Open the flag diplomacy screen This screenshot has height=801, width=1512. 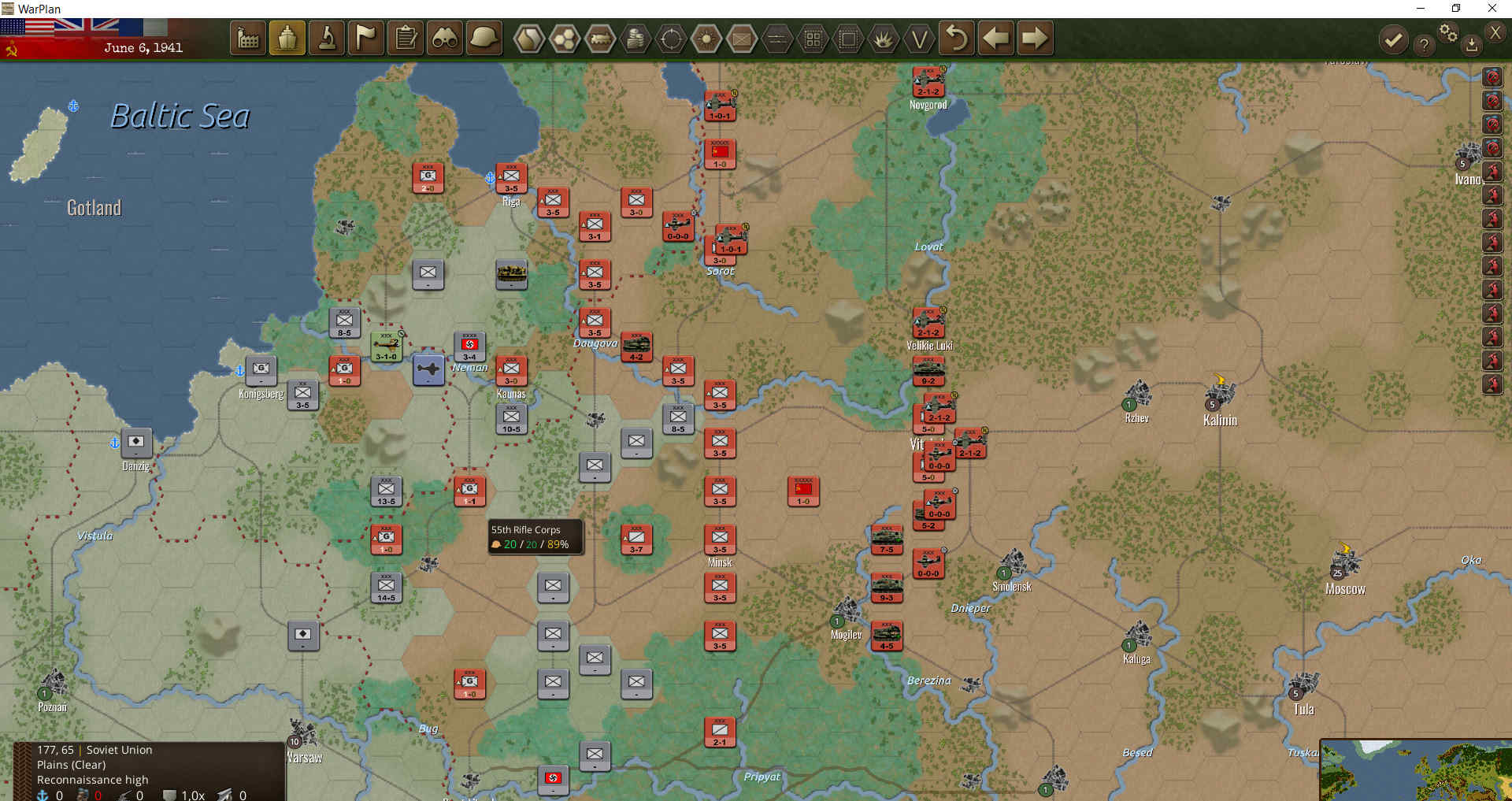[x=366, y=38]
